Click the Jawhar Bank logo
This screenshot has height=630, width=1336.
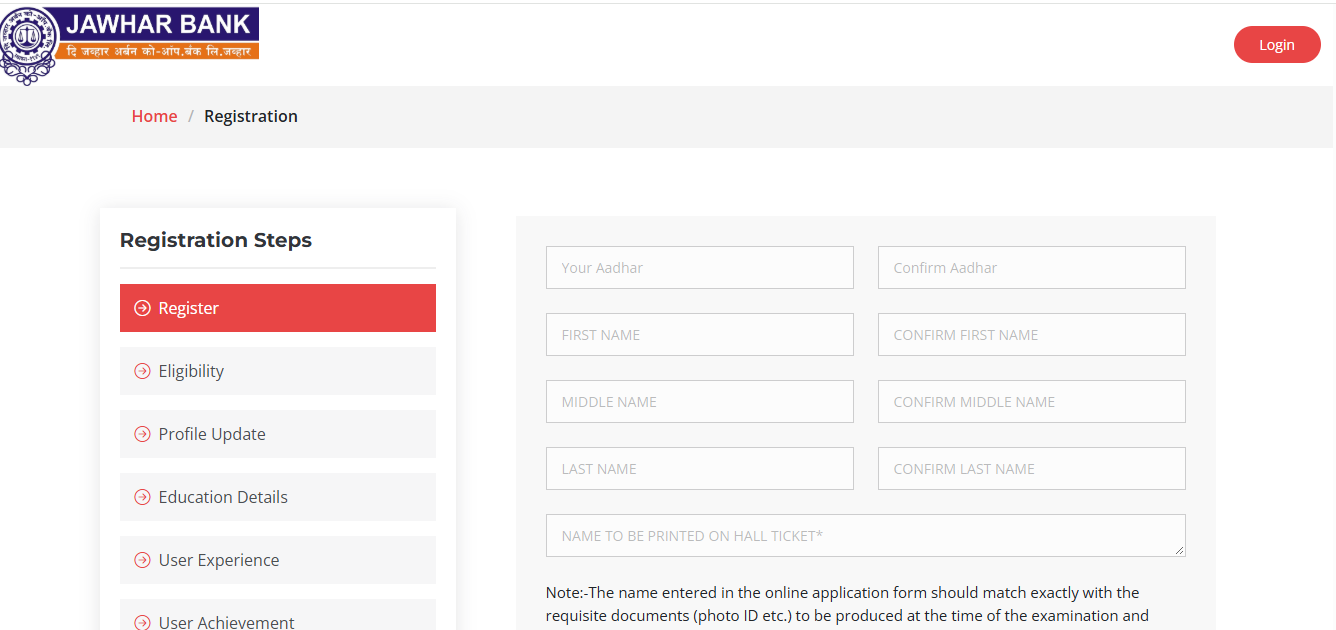pyautogui.click(x=130, y=45)
